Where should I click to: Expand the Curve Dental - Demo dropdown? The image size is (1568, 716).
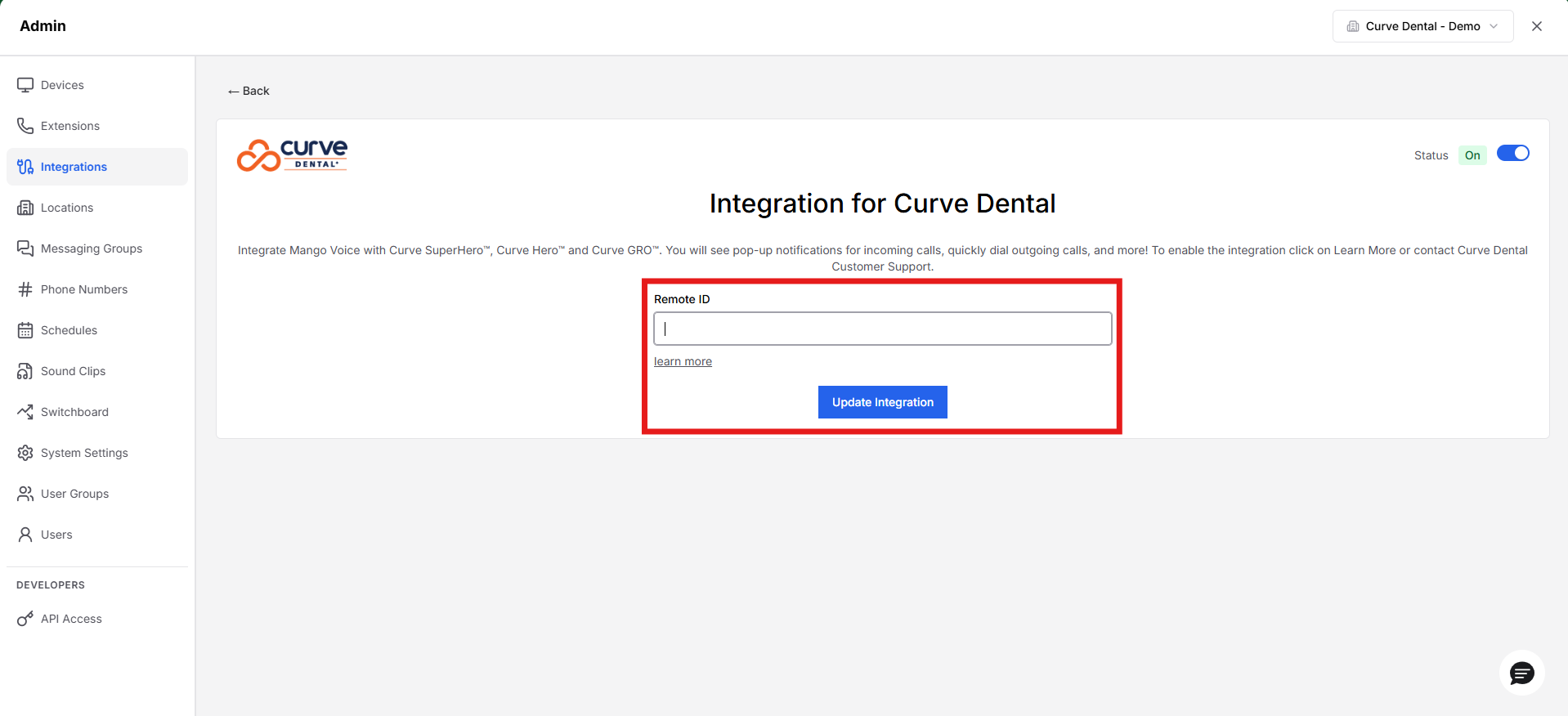point(1422,26)
